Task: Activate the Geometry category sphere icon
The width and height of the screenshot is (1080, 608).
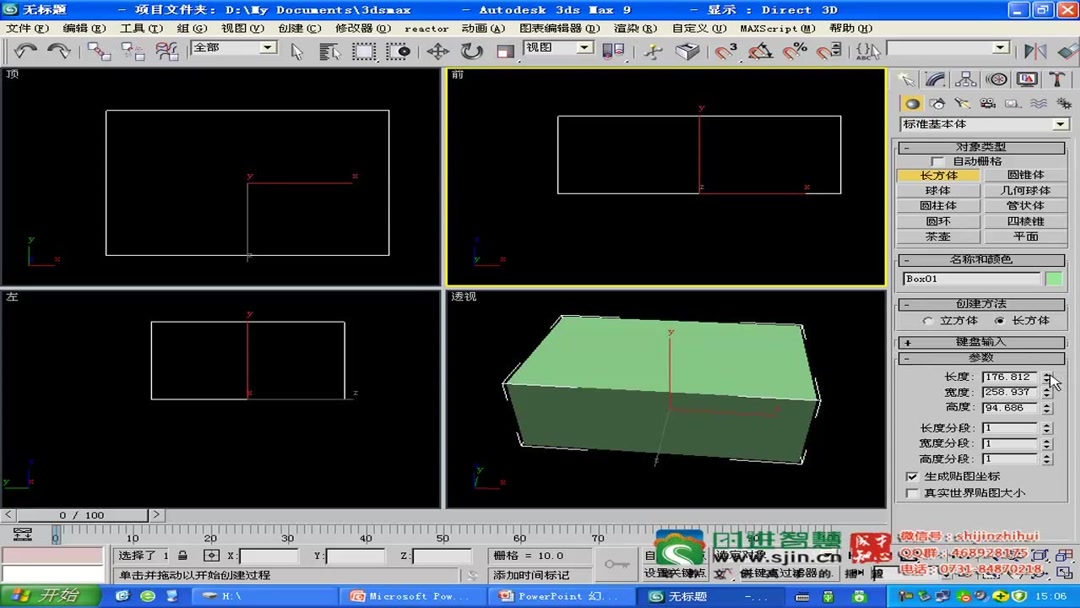Action: (911, 103)
